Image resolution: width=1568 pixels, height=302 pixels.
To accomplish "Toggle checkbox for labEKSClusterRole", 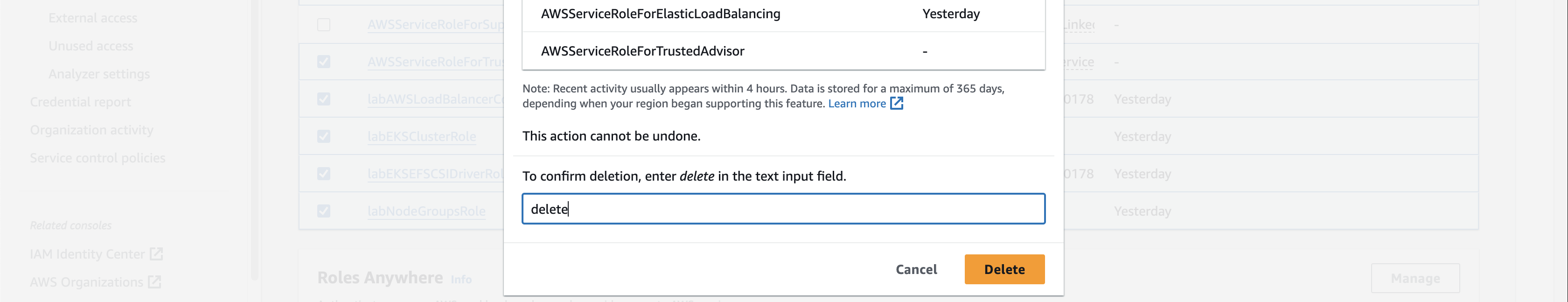I will pyautogui.click(x=324, y=136).
